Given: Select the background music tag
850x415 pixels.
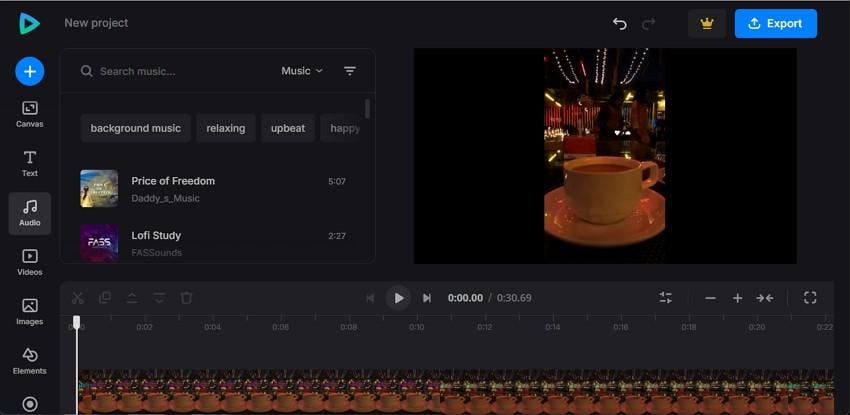Looking at the screenshot, I should pos(136,128).
